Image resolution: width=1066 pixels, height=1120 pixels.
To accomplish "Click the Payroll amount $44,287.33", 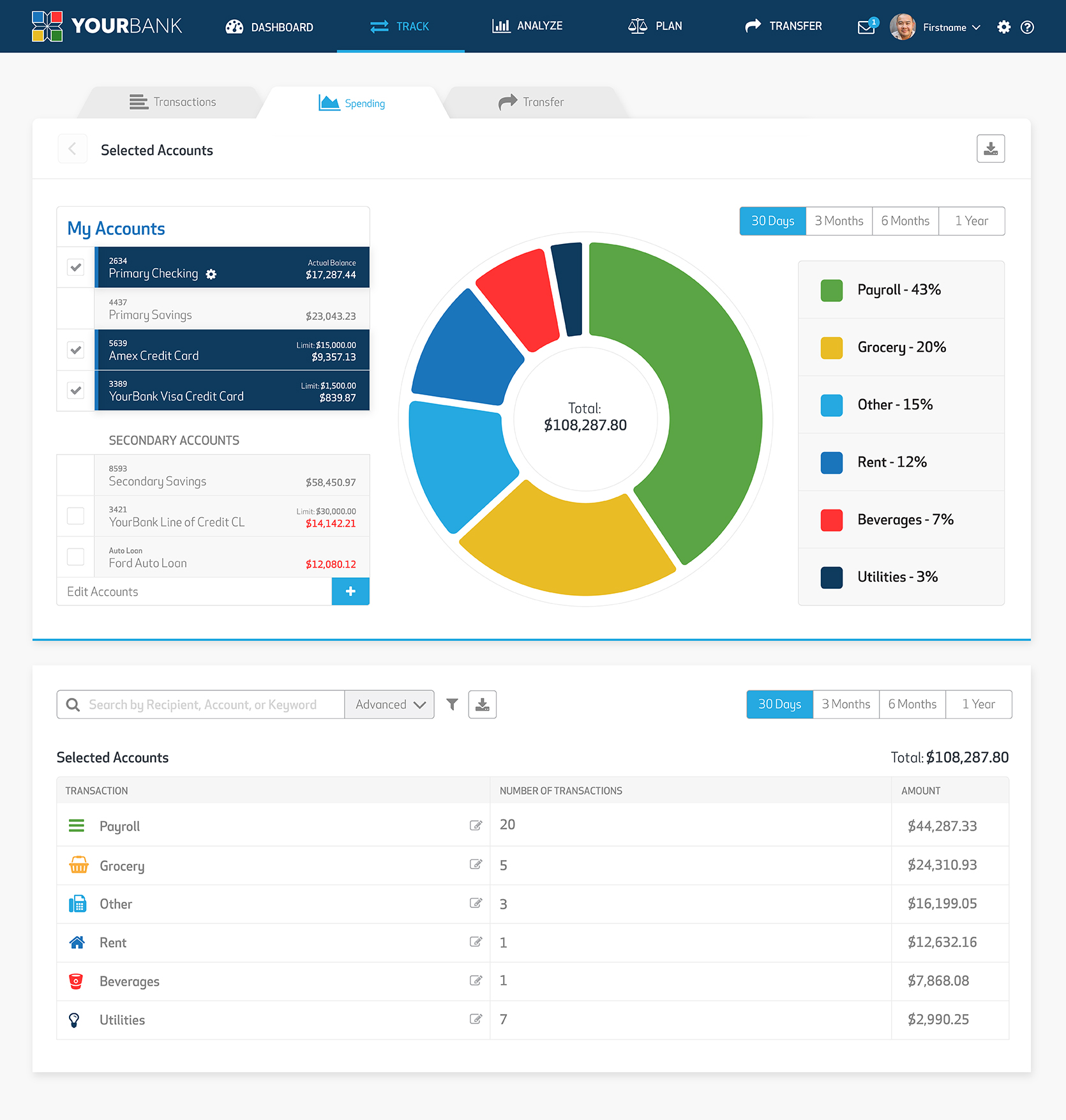I will pos(942,826).
